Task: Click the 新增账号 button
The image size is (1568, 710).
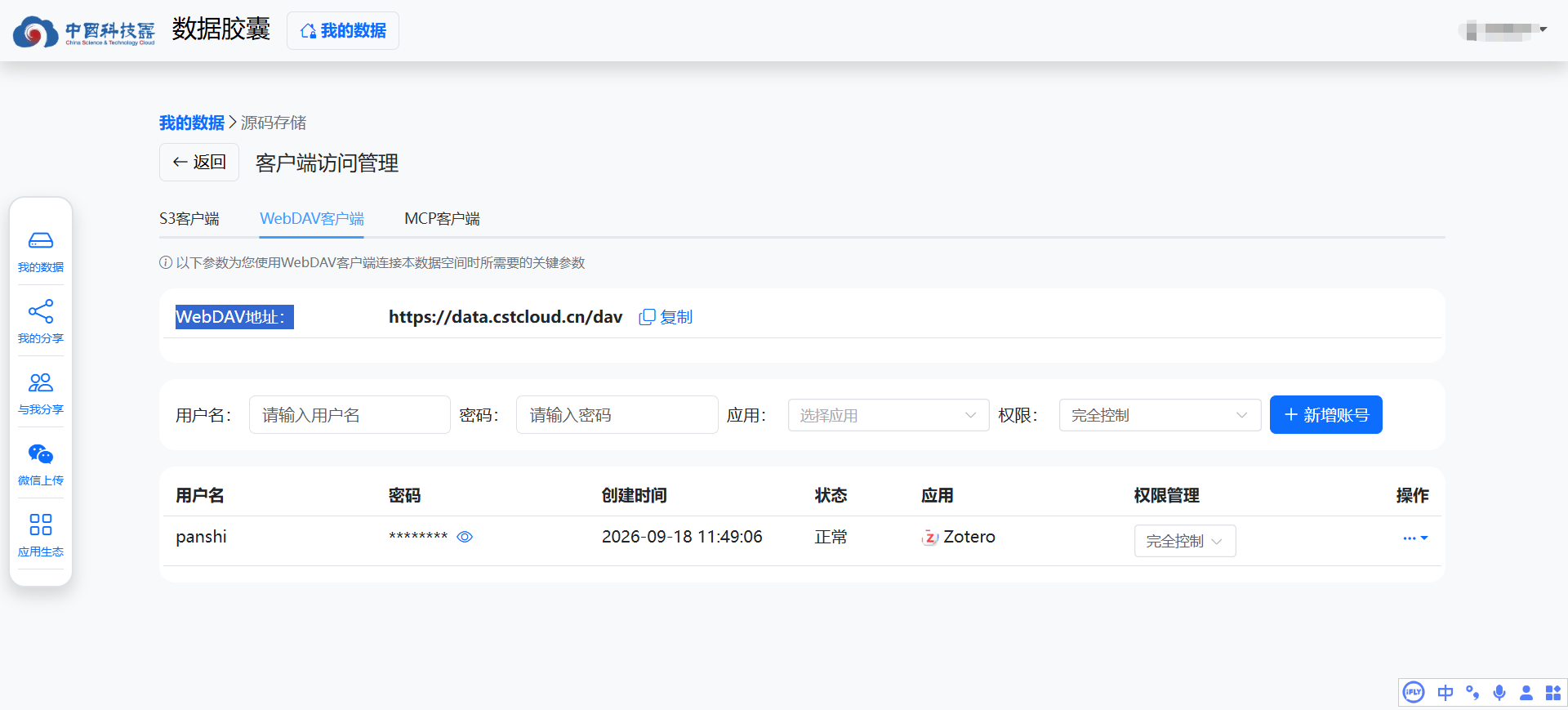Action: point(1325,415)
